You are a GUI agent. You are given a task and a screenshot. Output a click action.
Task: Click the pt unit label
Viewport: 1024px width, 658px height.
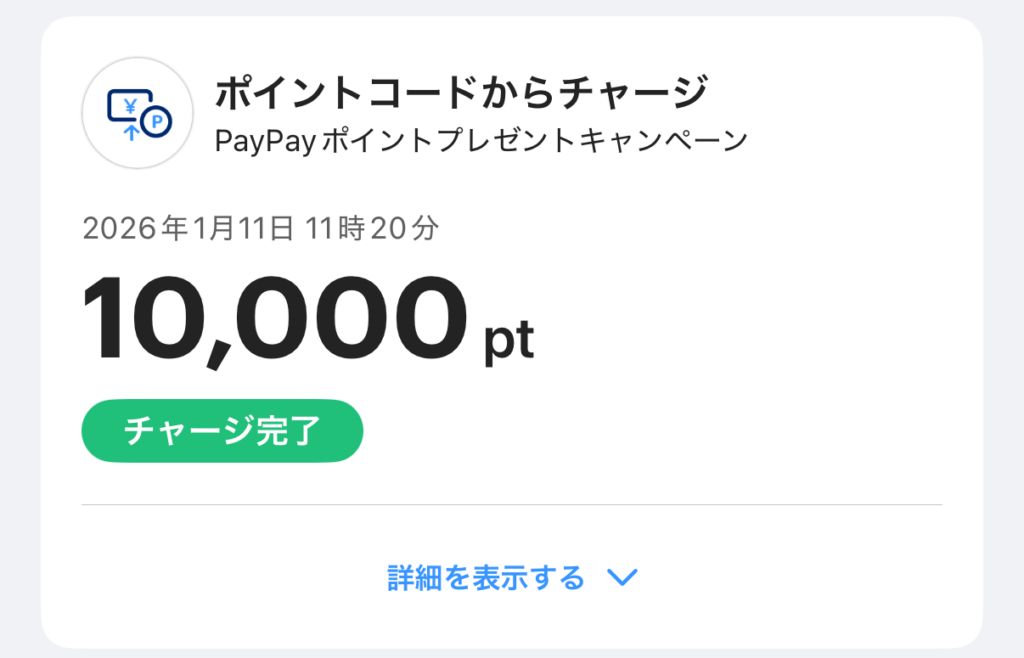pos(509,341)
